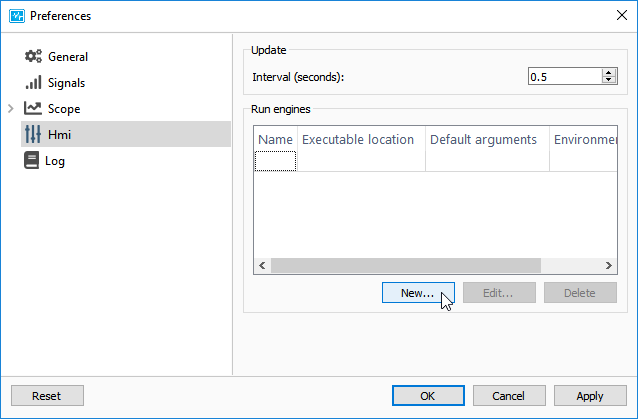Click the Reset button
Screen dimensions: 638x419
pyautogui.click(x=47, y=395)
